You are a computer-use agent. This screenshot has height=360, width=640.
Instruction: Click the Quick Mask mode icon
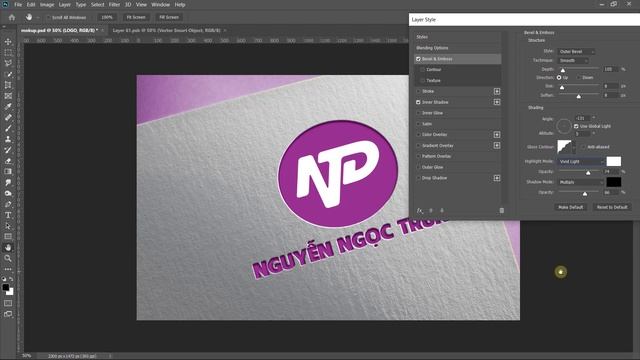coord(8,303)
